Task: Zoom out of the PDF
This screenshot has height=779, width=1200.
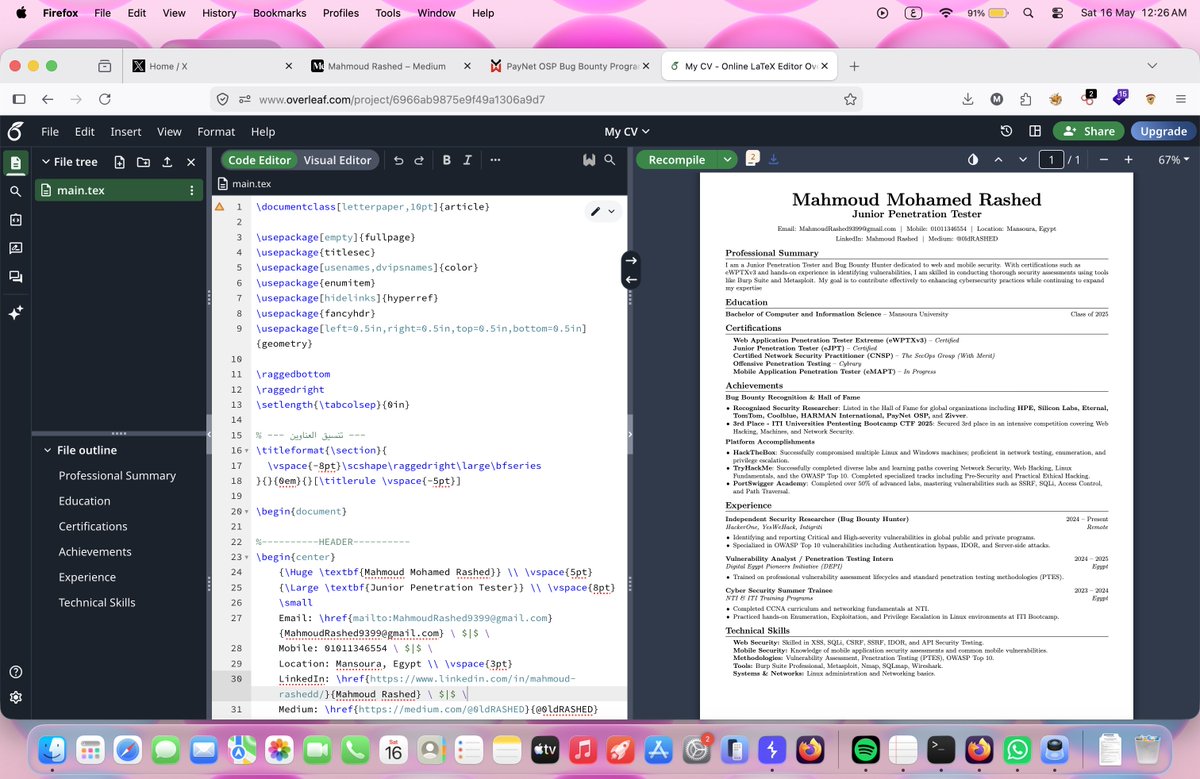Action: pos(1104,160)
